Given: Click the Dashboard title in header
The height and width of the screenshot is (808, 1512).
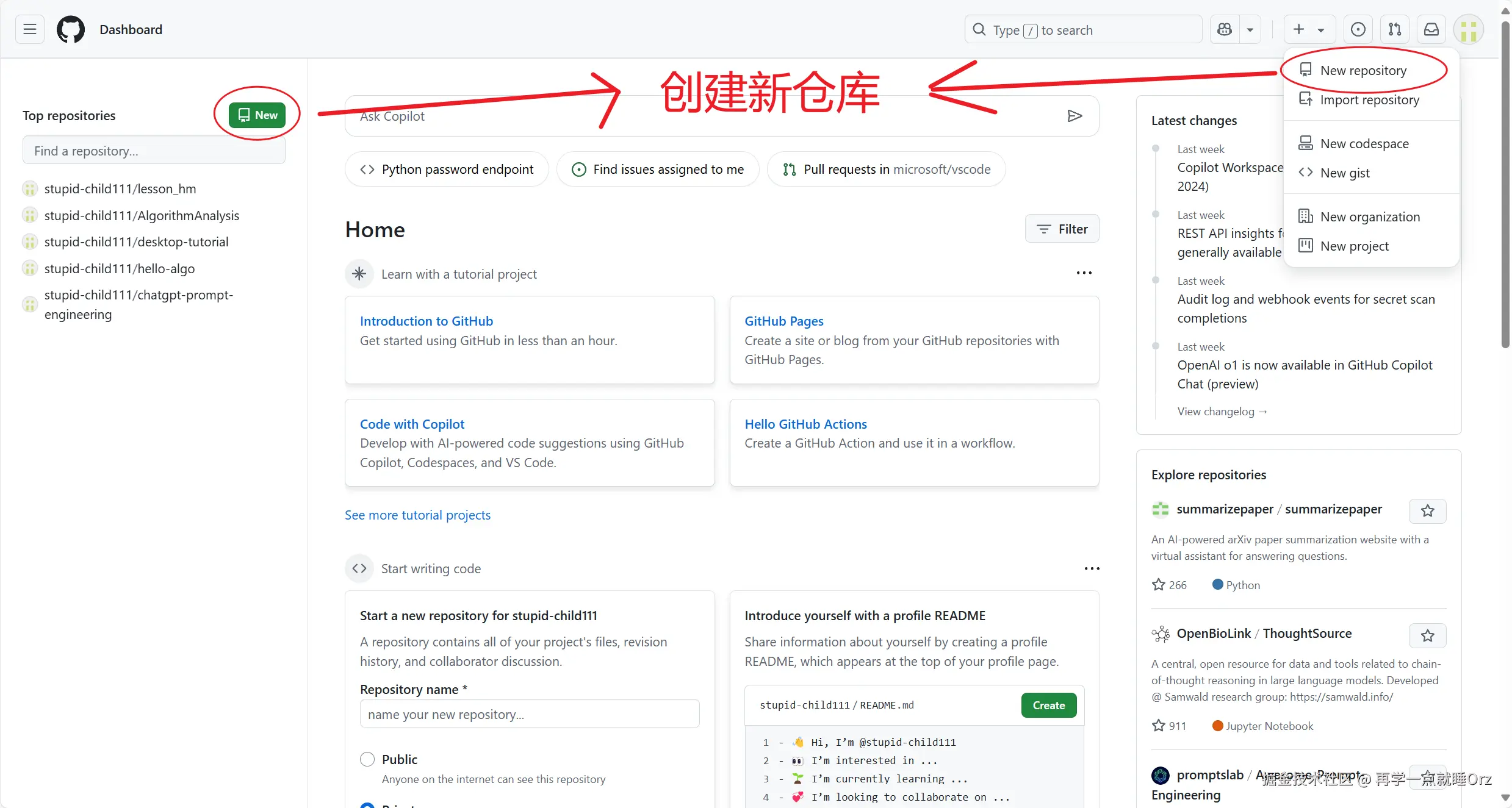Looking at the screenshot, I should click(131, 29).
